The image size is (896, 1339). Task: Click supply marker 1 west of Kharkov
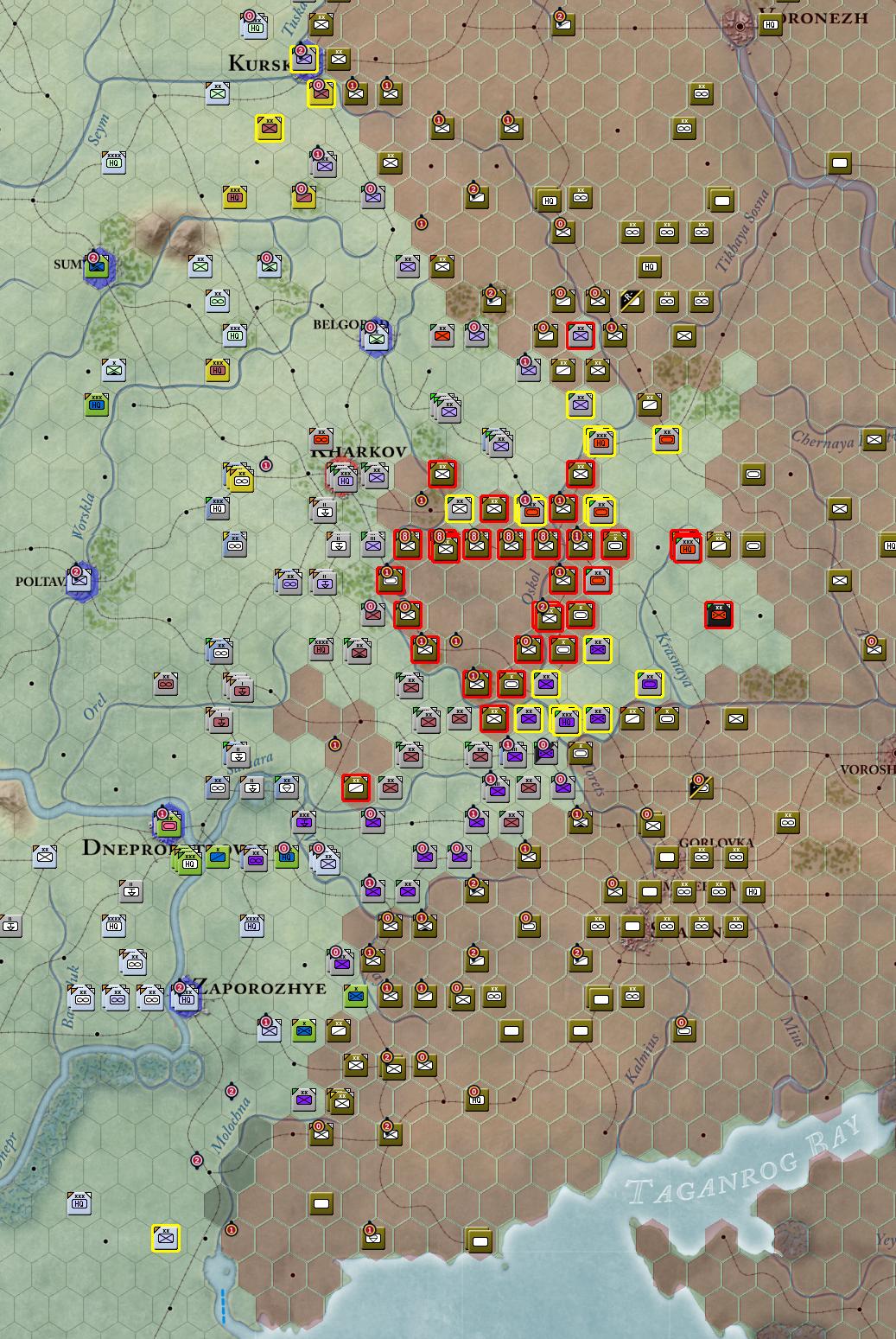266,465
